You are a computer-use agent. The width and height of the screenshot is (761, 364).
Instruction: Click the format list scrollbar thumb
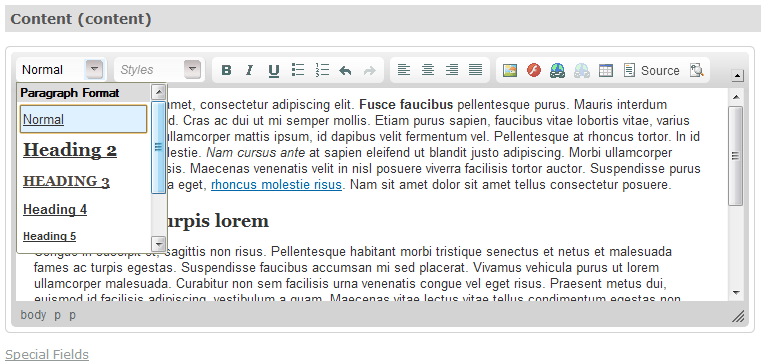click(158, 147)
